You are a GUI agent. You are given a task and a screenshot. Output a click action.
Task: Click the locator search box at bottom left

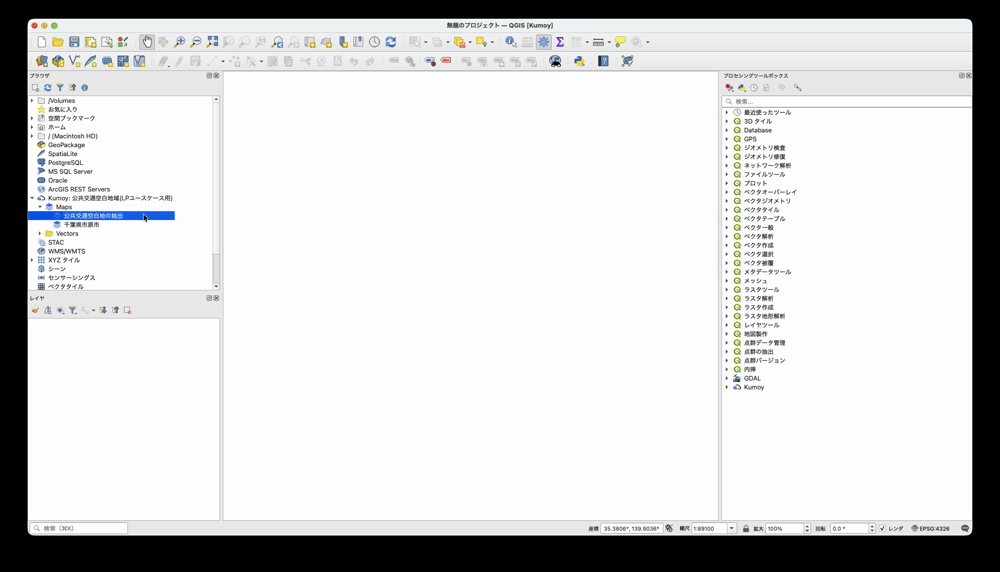pos(78,529)
